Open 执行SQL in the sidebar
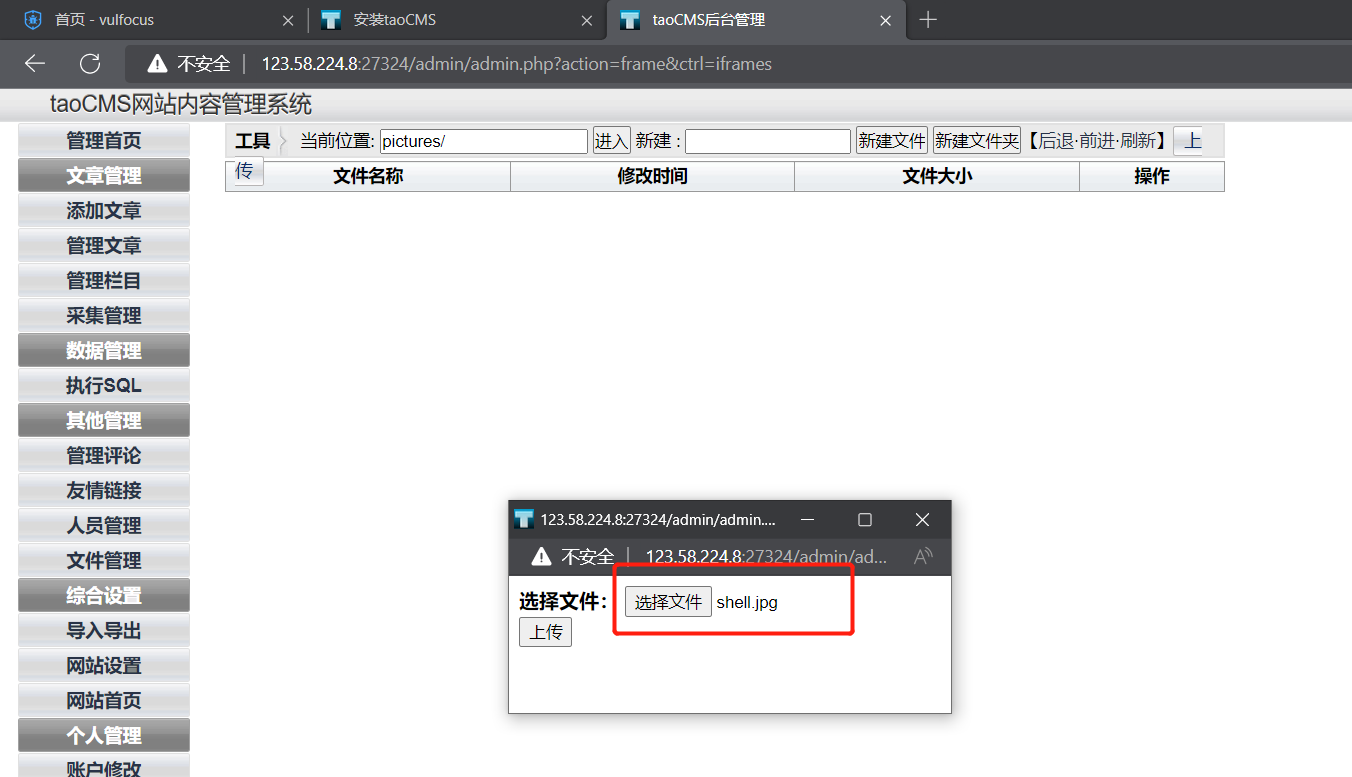1352x777 pixels. [x=104, y=386]
